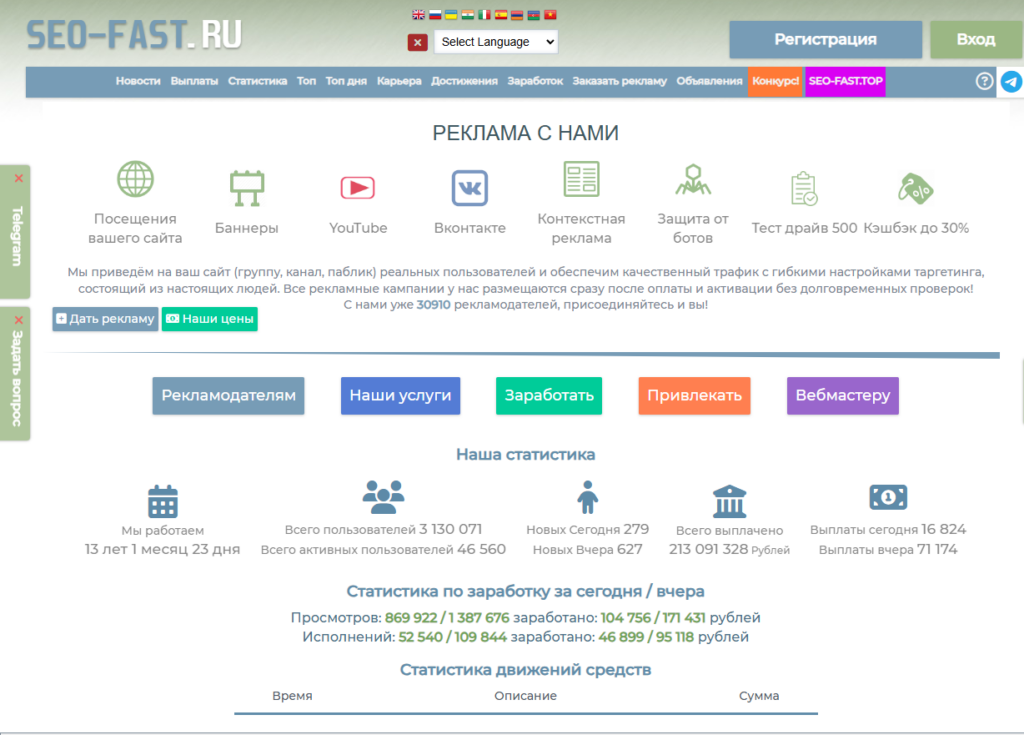Open the Объявления menu item
This screenshot has width=1024, height=735.
[709, 81]
